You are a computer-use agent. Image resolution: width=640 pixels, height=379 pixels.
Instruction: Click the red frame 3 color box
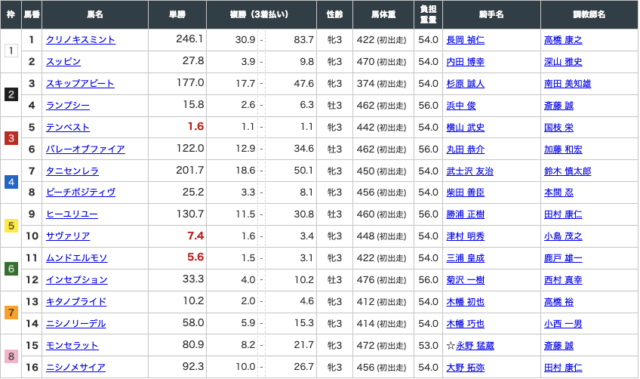[x=11, y=138]
